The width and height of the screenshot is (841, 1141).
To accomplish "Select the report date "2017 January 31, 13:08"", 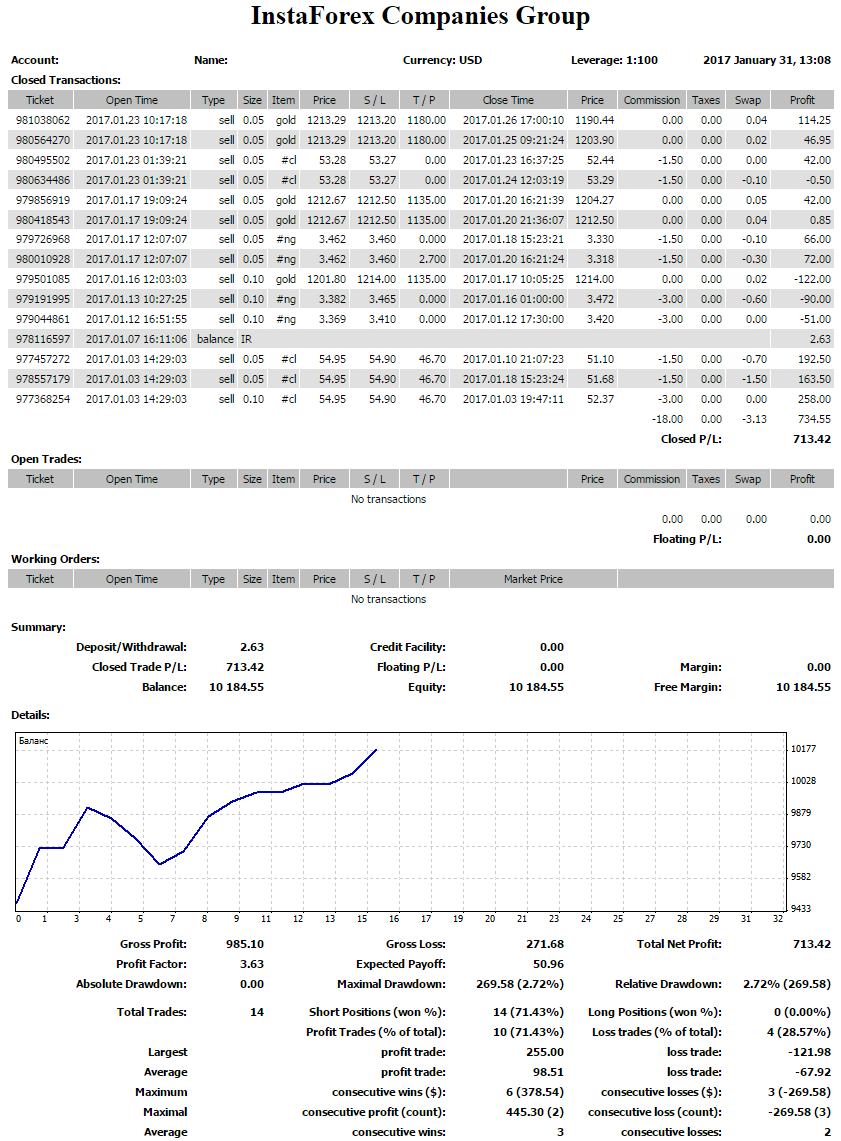I will [767, 60].
